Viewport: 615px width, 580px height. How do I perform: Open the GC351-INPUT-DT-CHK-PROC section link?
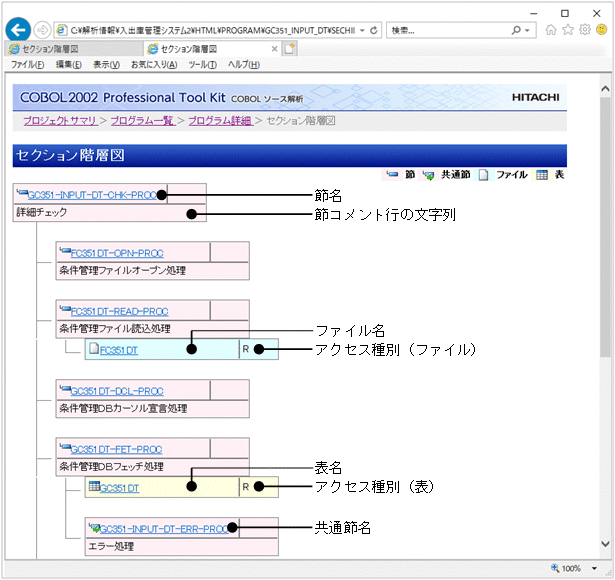pyautogui.click(x=93, y=195)
